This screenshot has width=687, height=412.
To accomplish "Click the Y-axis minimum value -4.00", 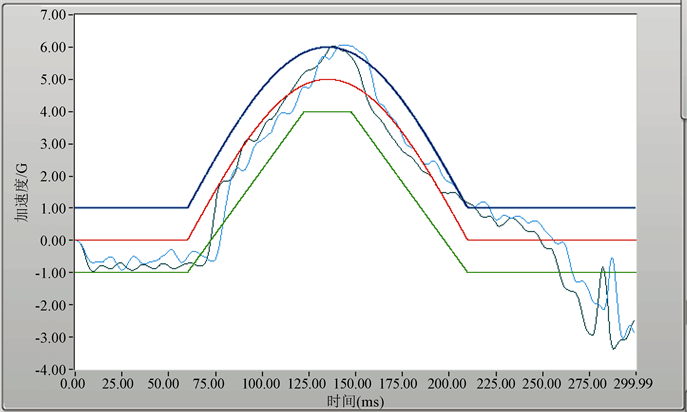I will [x=50, y=369].
